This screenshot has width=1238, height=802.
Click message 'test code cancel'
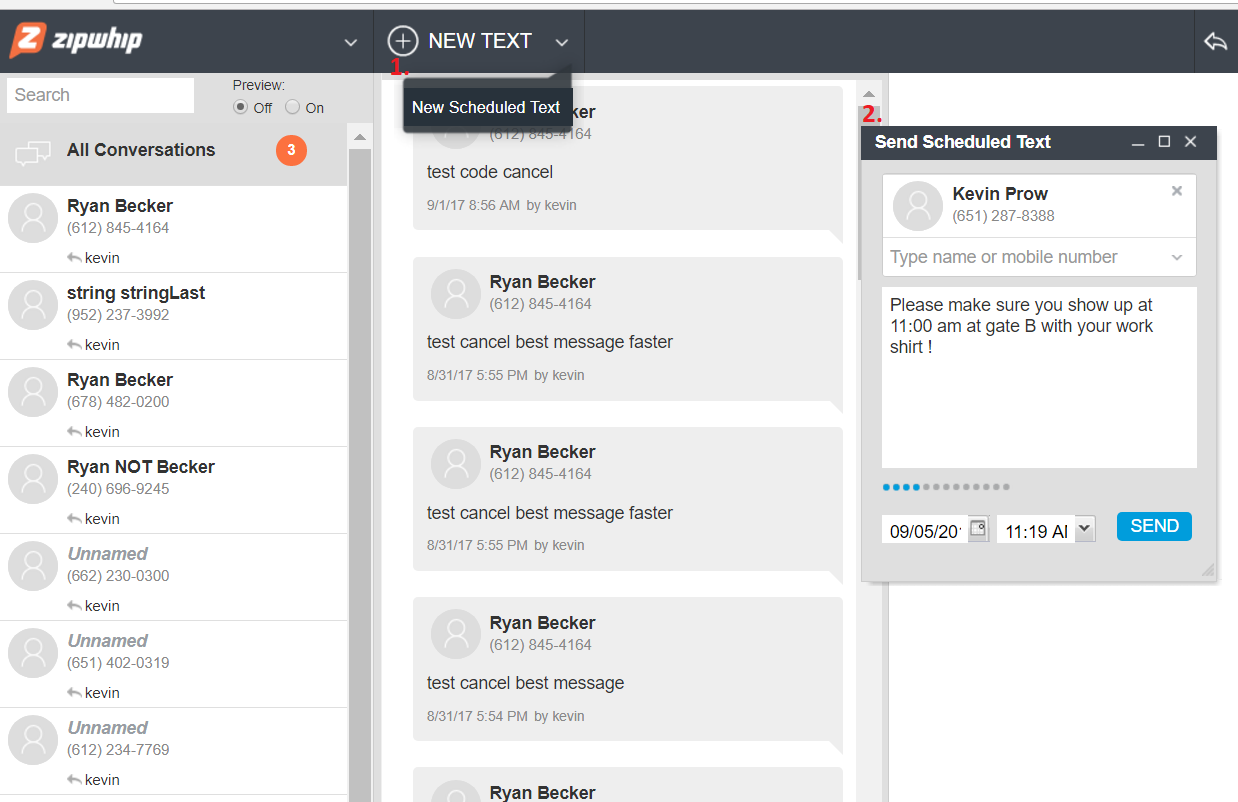(490, 172)
